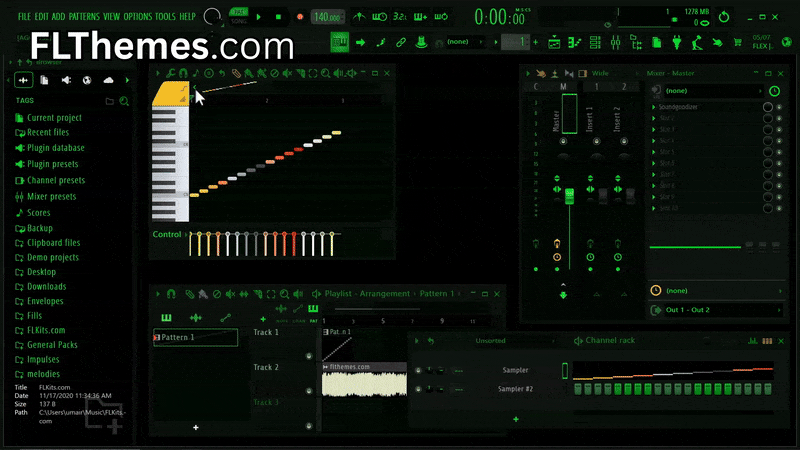Open the PATTERNS menu
The height and width of the screenshot is (450, 800).
[84, 17]
